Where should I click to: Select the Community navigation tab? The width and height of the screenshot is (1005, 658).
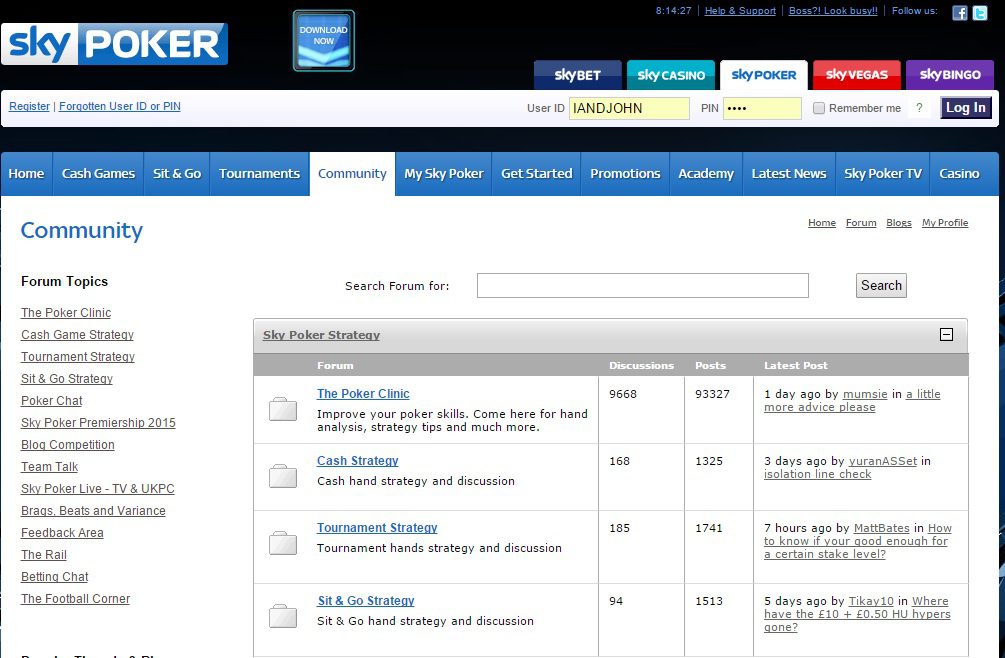353,174
